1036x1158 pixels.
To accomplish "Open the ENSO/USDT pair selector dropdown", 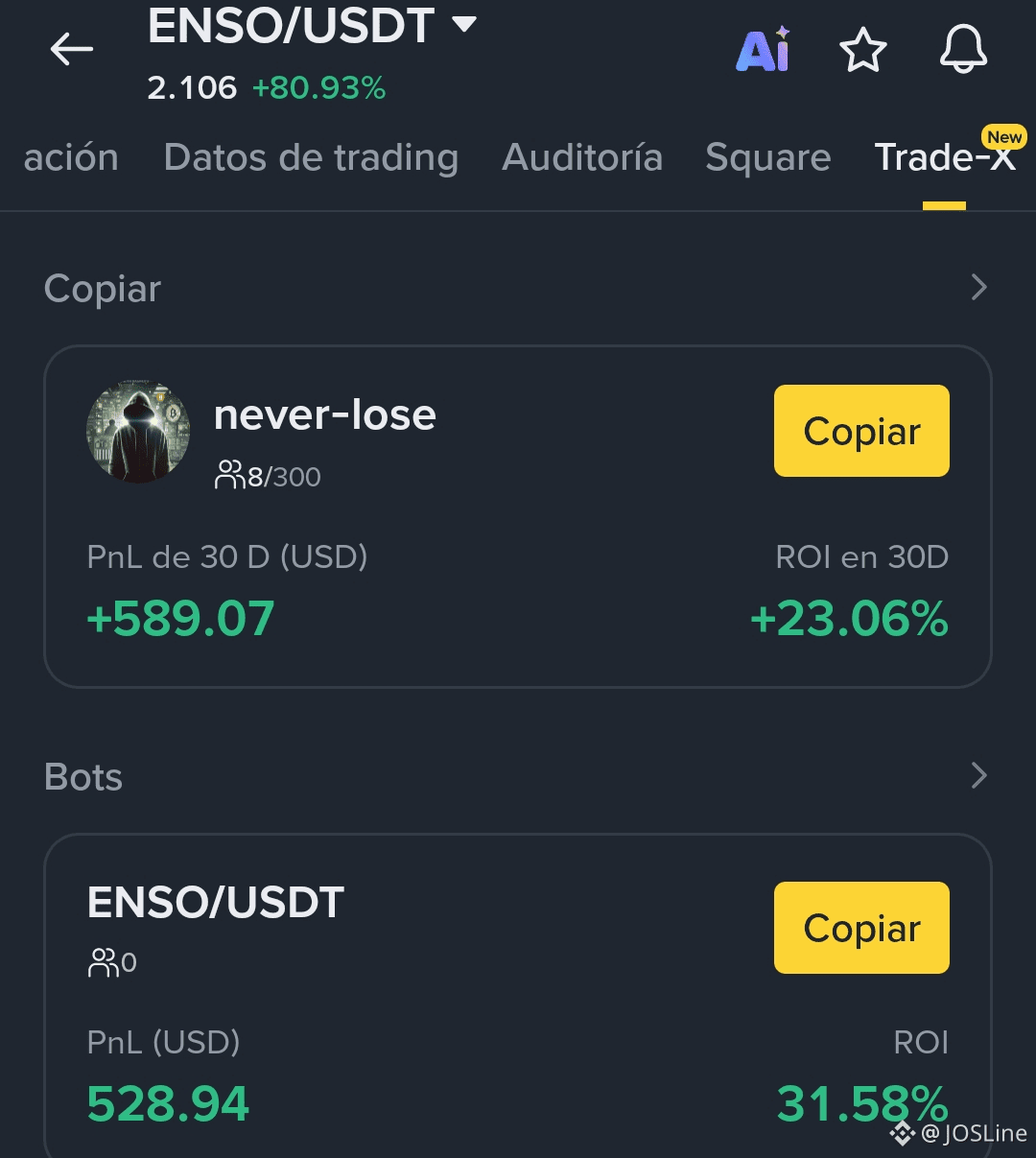I will coord(464,25).
